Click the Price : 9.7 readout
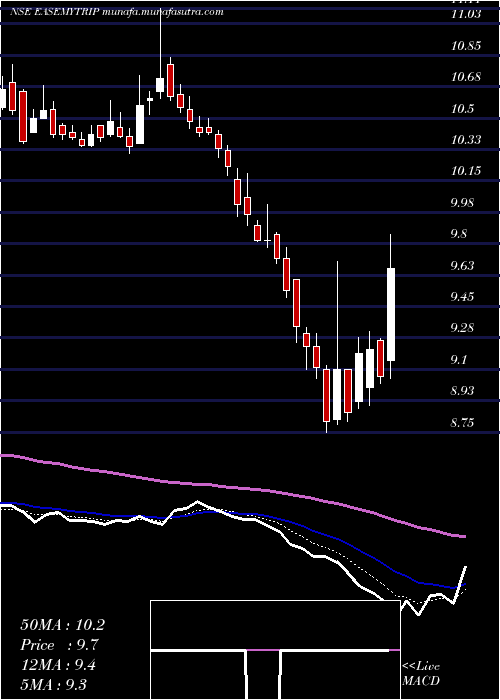This screenshot has height=700, width=500. click(59, 645)
